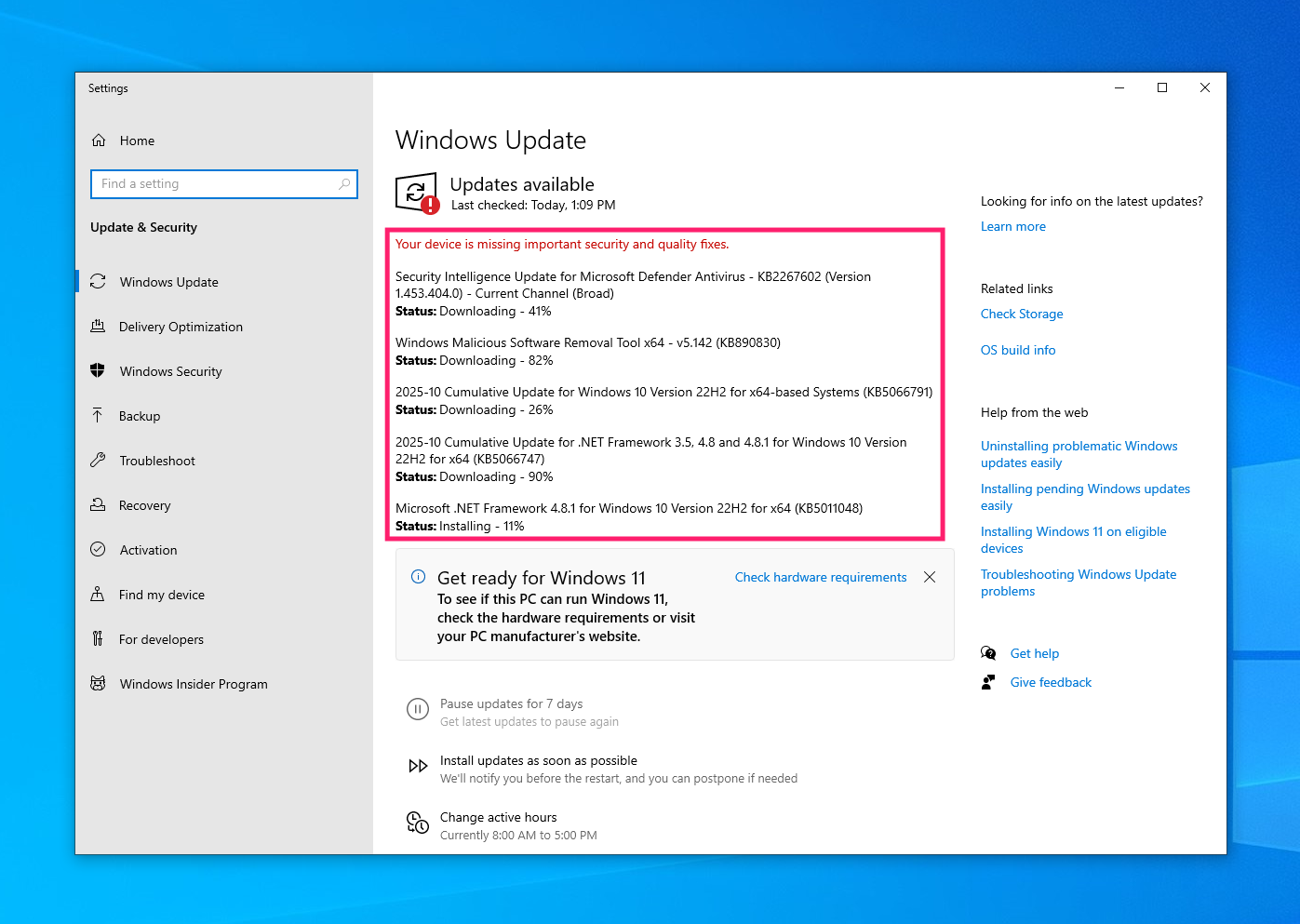Click the For developers tools icon
1300x924 pixels.
[98, 638]
